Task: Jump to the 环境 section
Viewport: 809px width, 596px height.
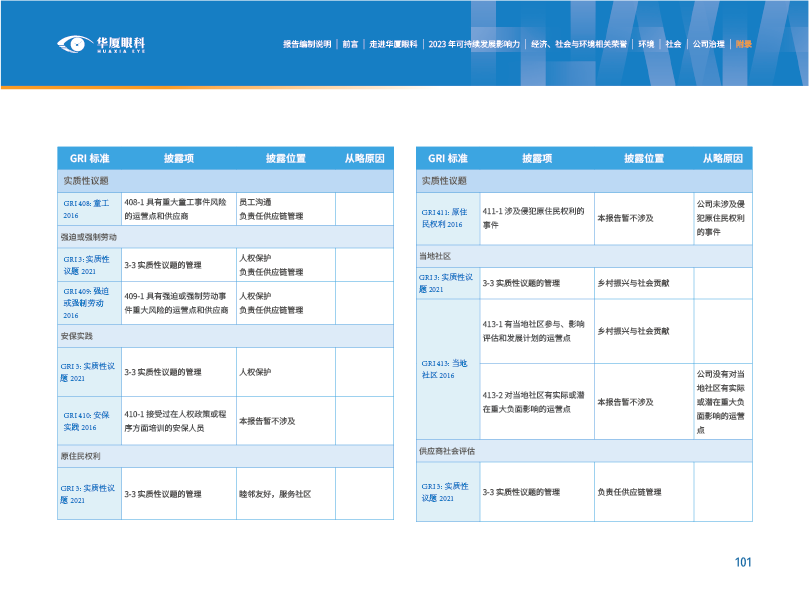Action: click(646, 45)
